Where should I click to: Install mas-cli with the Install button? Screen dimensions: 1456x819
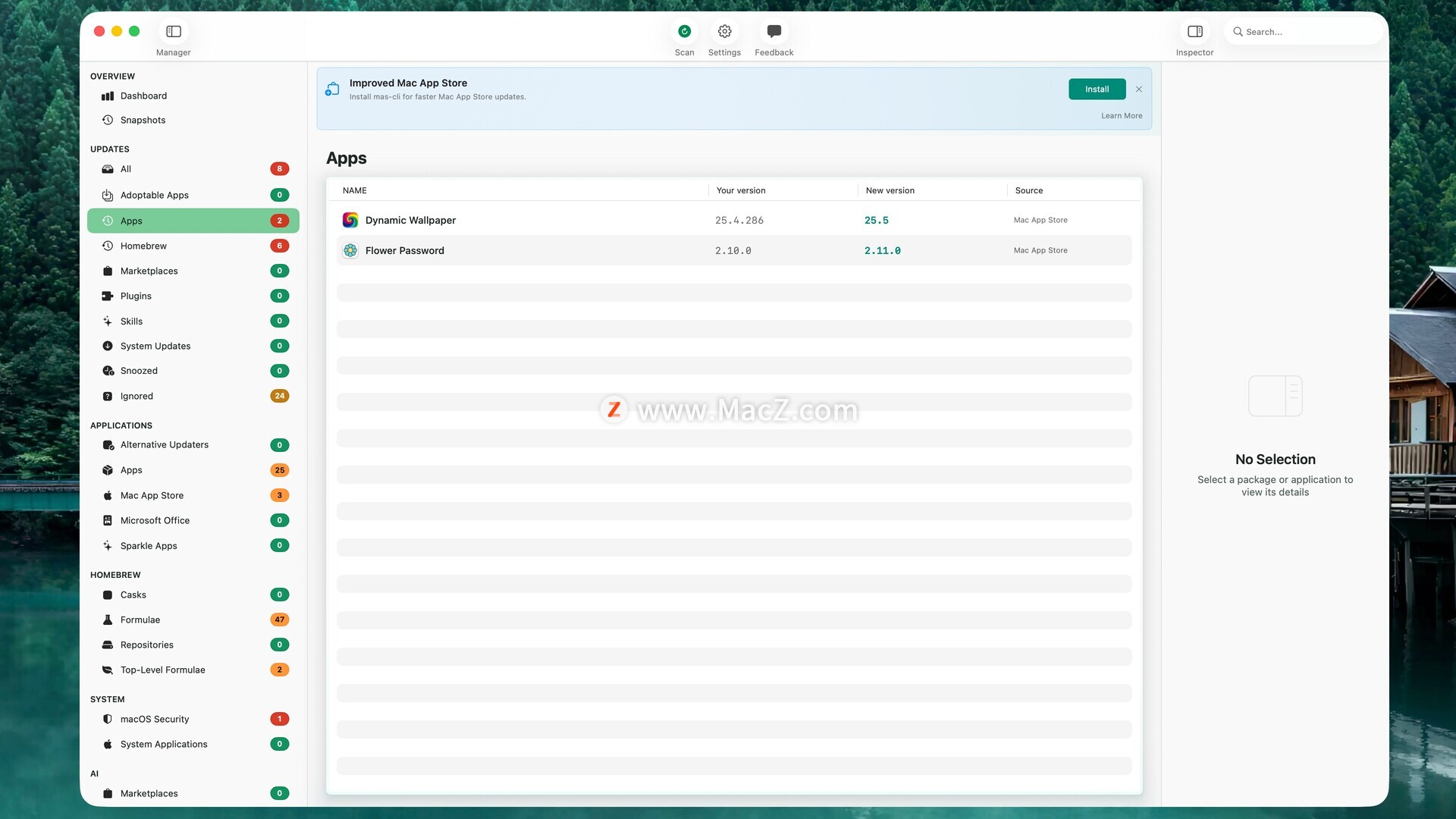pos(1097,89)
